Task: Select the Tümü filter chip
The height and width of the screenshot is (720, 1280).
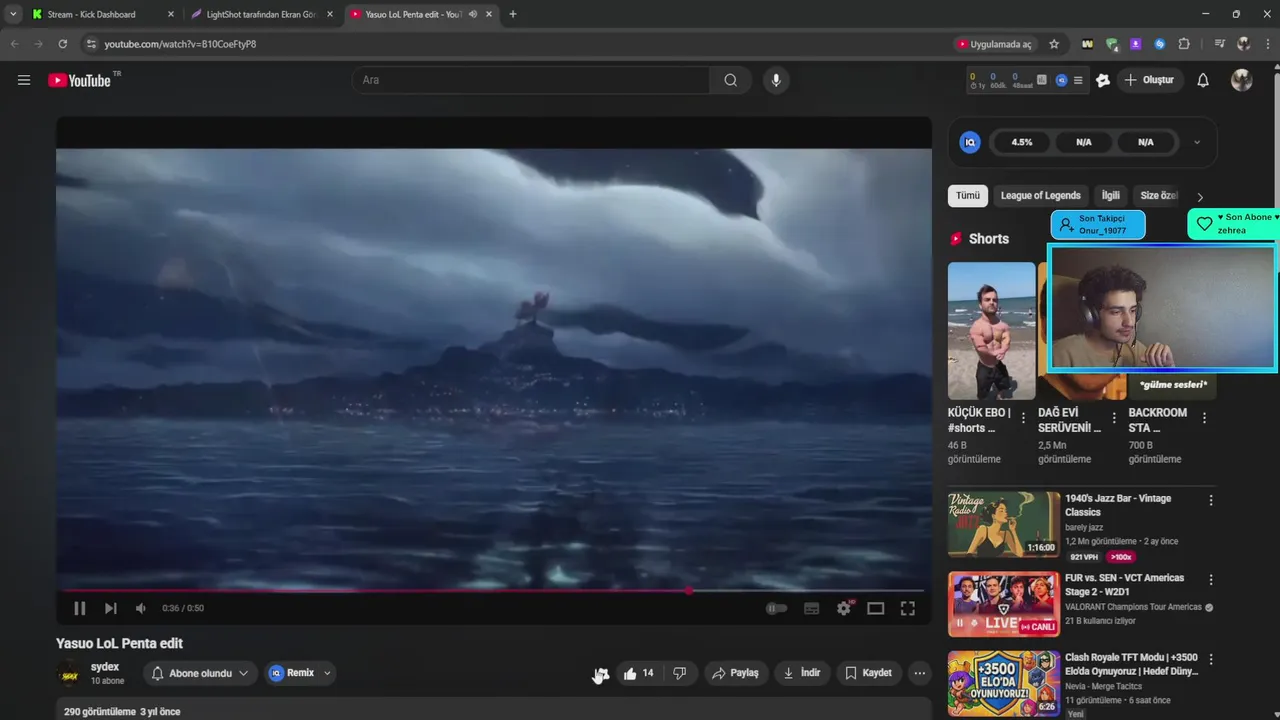Action: (968, 196)
